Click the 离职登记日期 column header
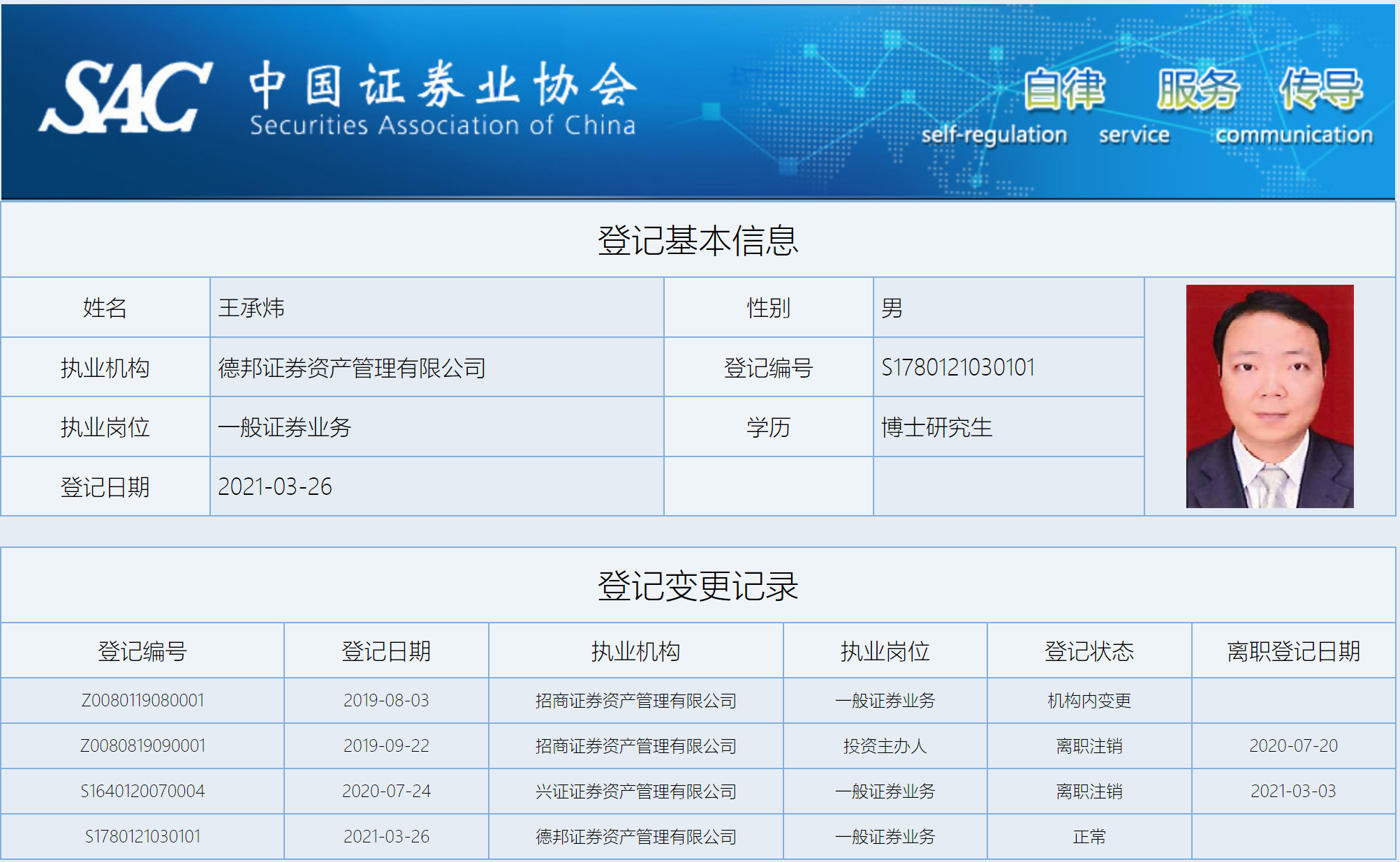 click(x=1293, y=651)
